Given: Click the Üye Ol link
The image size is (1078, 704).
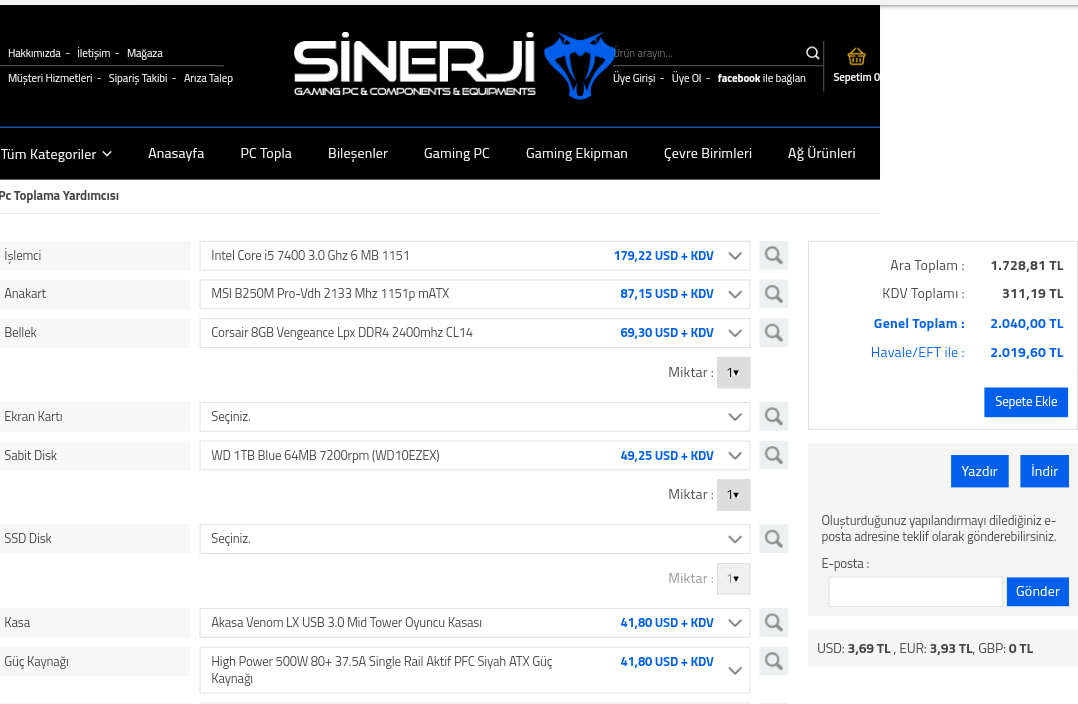Looking at the screenshot, I should click(x=686, y=78).
